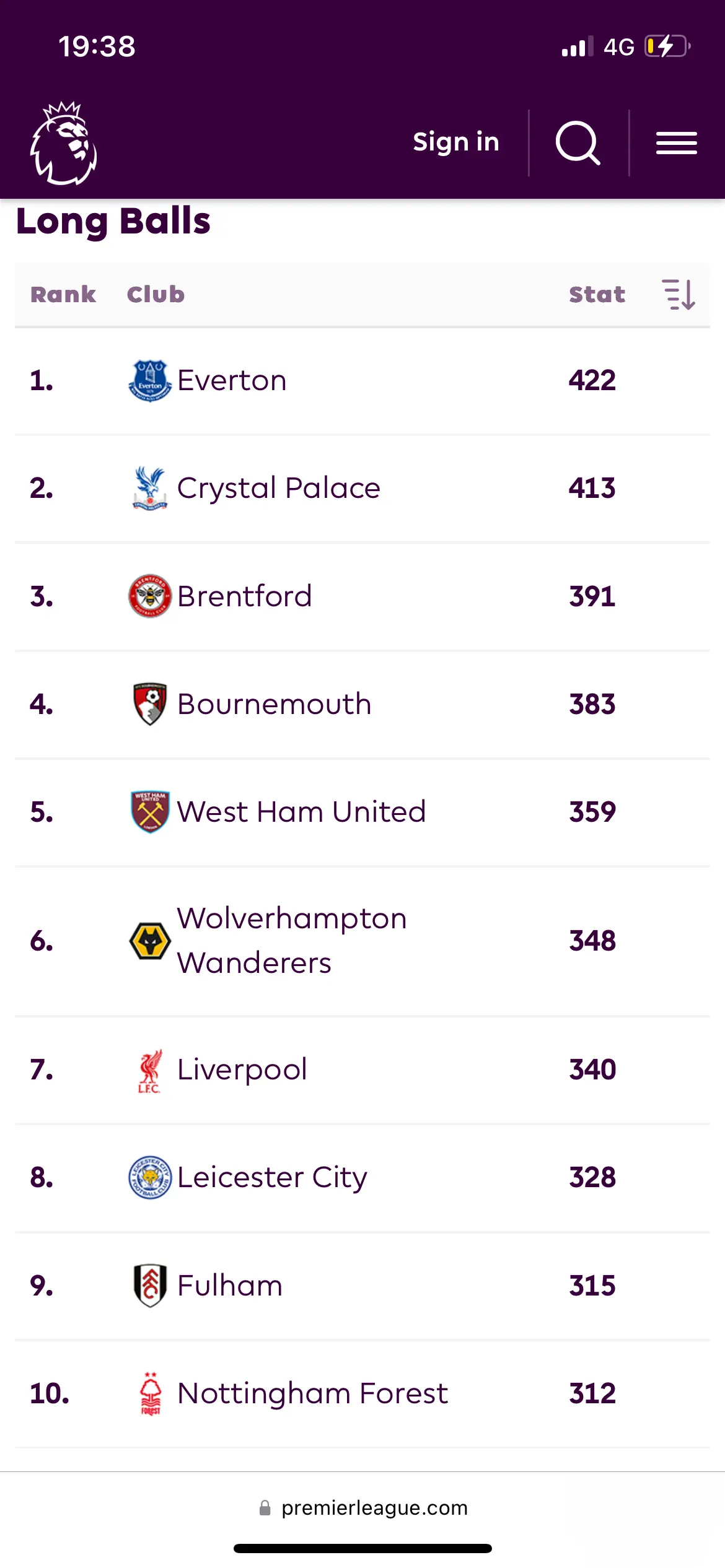Click the Everton club crest
This screenshot has height=1568, width=725.
(x=150, y=380)
